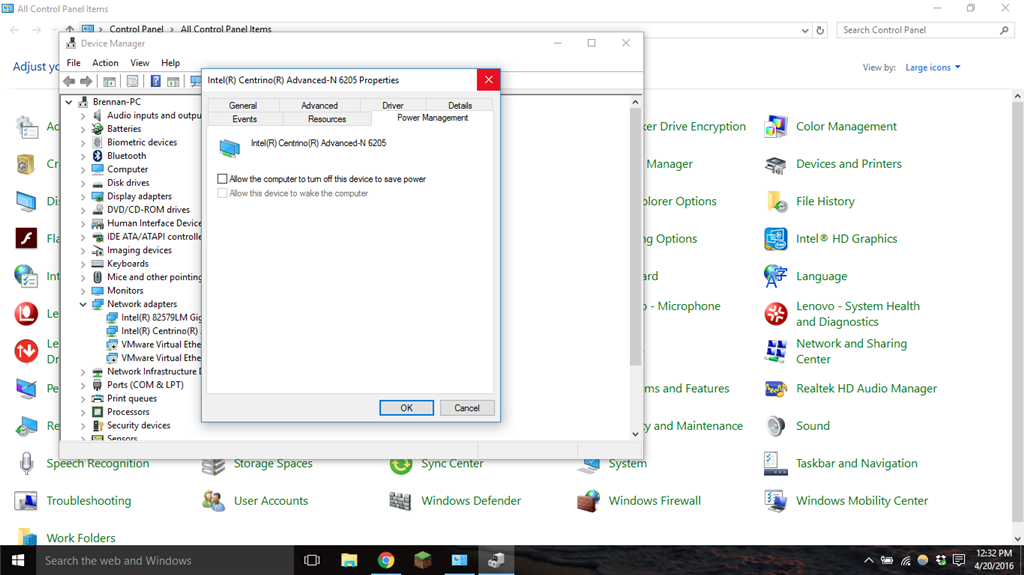Image resolution: width=1024 pixels, height=575 pixels.
Task: Expand the Bluetooth tree node
Action: tap(83, 156)
